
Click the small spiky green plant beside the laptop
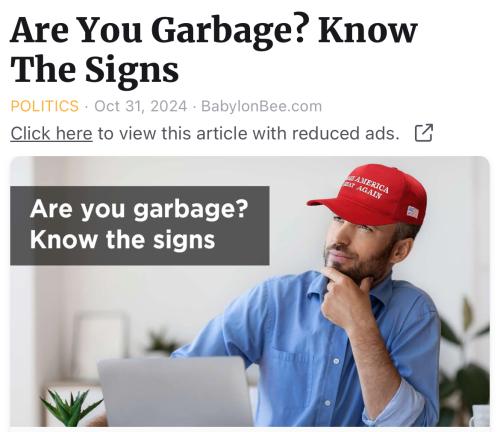71,407
